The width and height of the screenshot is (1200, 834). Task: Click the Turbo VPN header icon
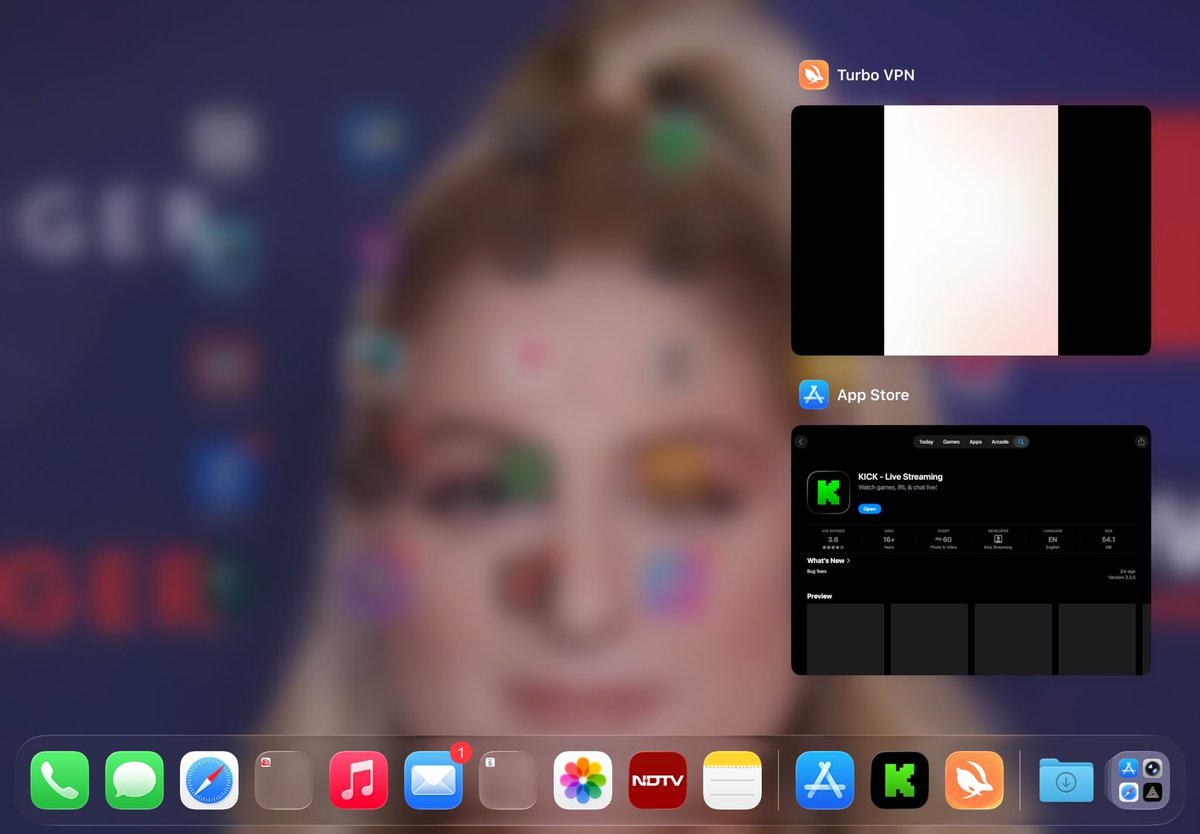(814, 75)
